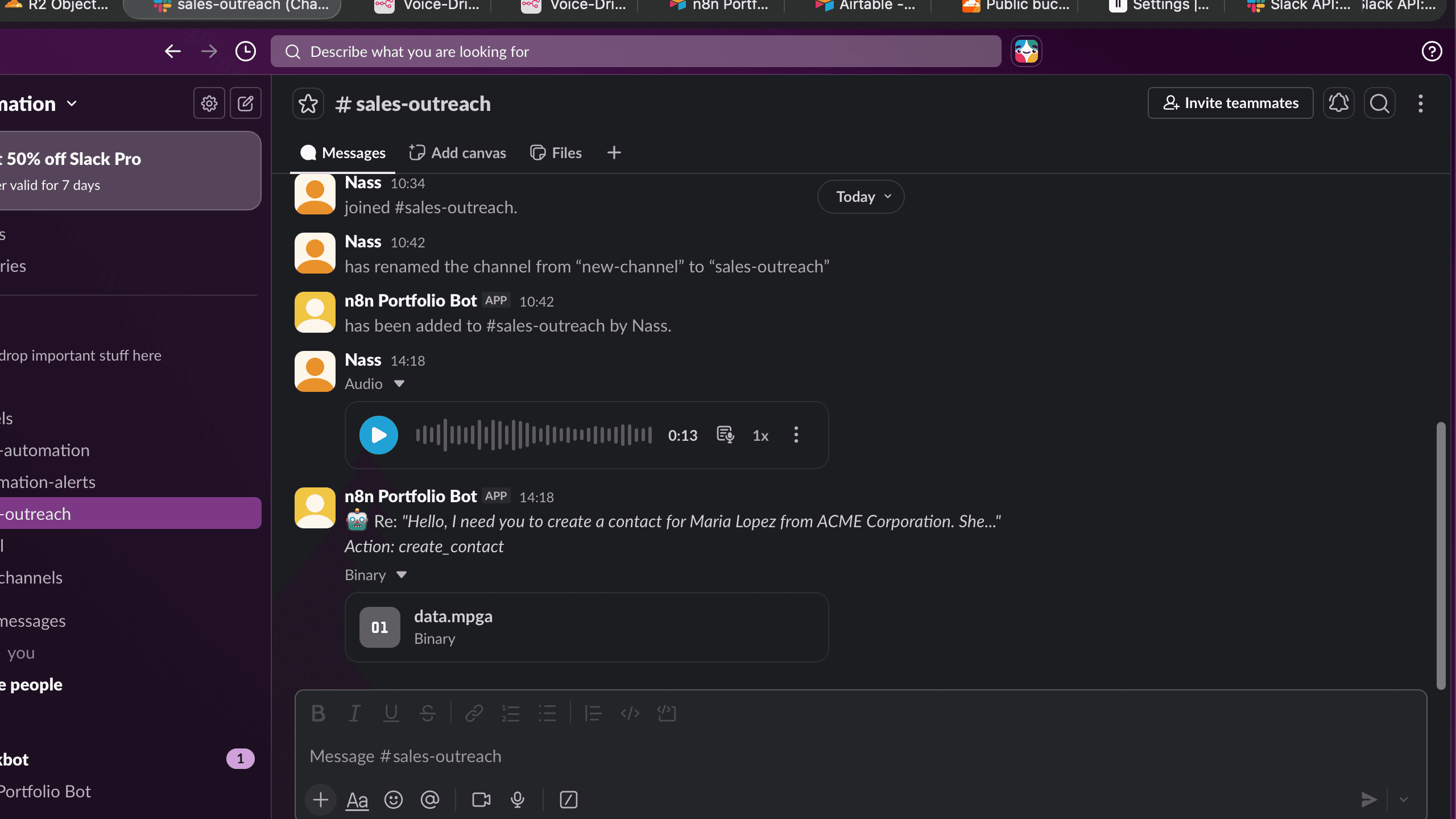Seek within the audio waveform
Image resolution: width=1456 pixels, height=819 pixels.
click(x=534, y=435)
